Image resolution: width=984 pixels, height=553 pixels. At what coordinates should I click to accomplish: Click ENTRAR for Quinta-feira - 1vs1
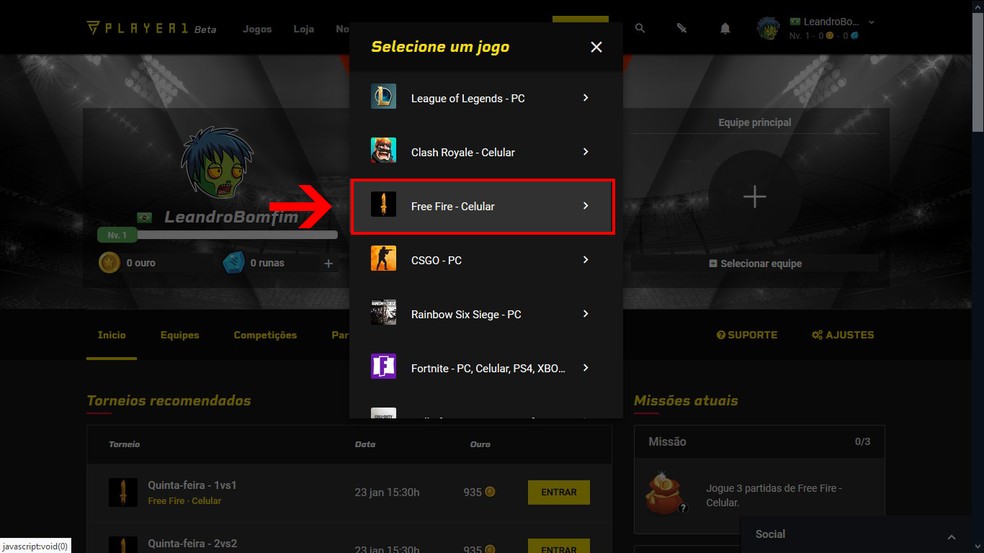tap(559, 493)
